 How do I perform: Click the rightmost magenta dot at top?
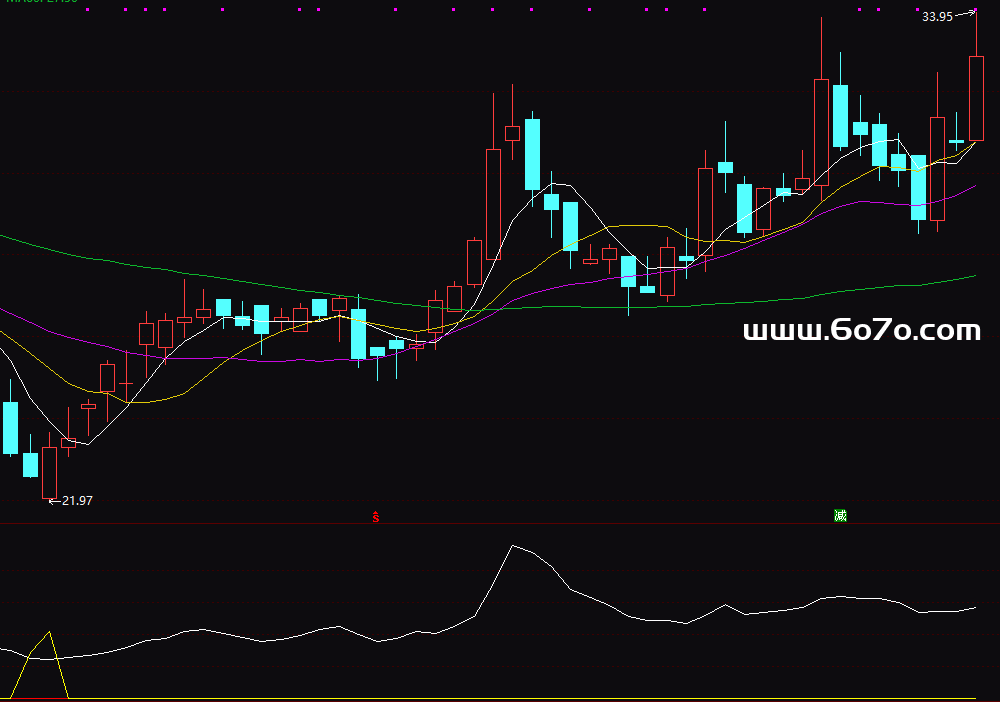tap(973, 10)
